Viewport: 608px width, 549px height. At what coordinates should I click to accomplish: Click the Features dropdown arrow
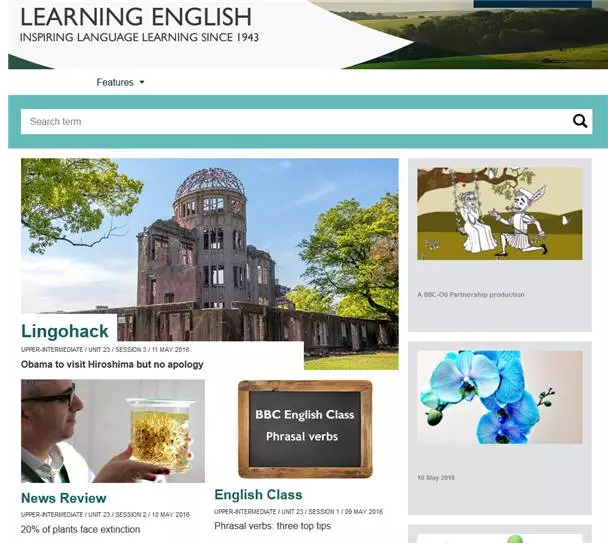[142, 82]
